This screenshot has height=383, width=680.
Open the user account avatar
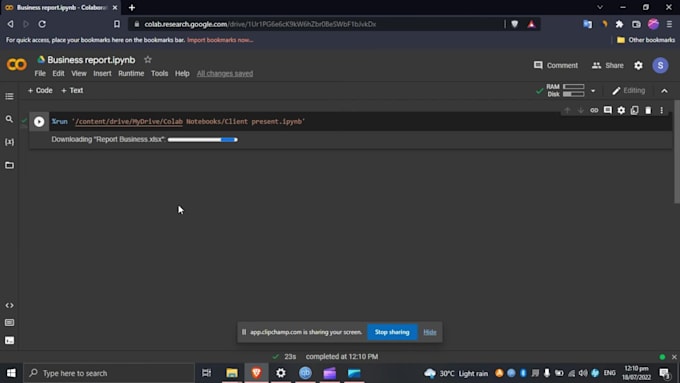click(x=660, y=65)
